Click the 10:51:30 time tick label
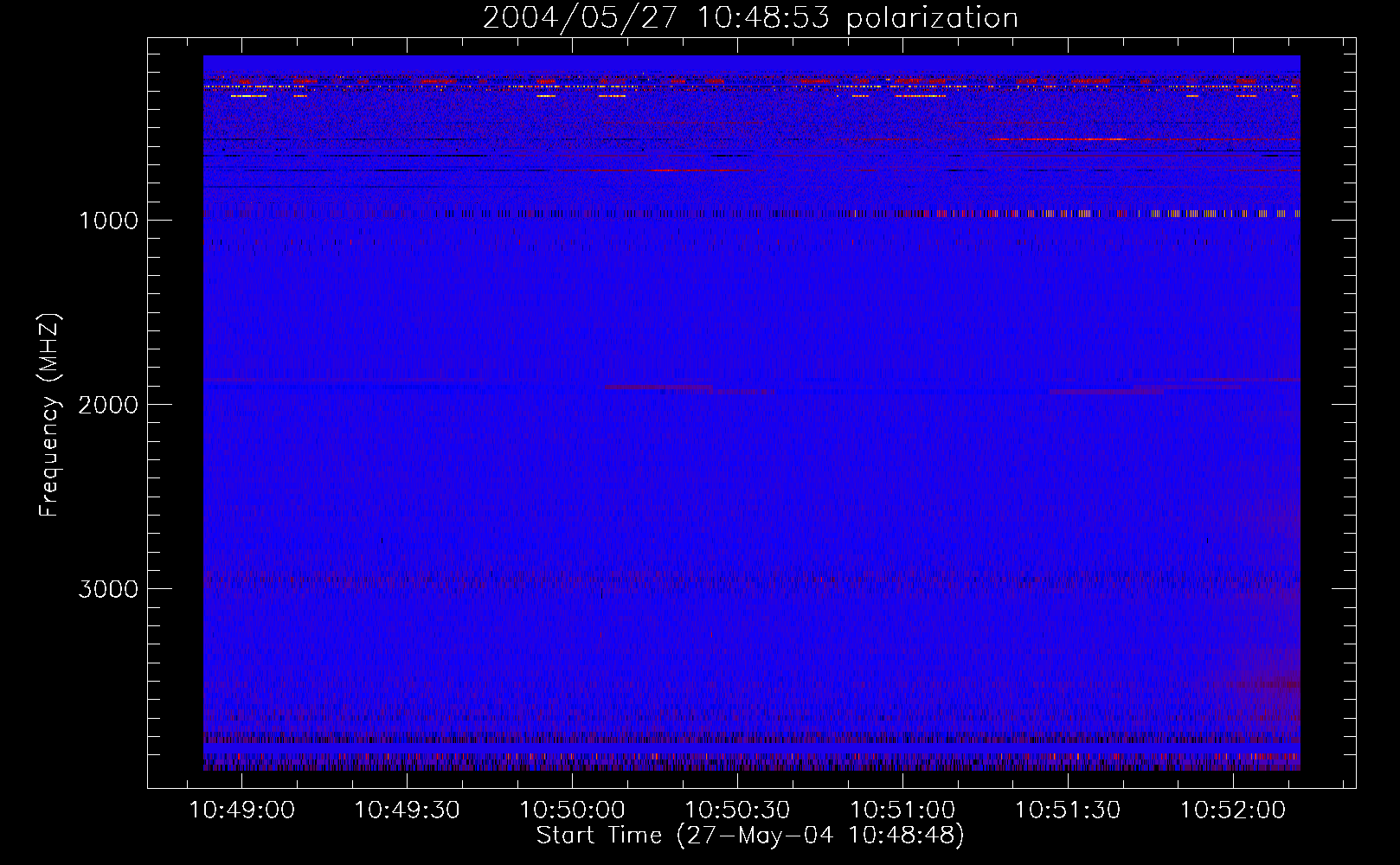This screenshot has height=865, width=1400. (x=1068, y=811)
